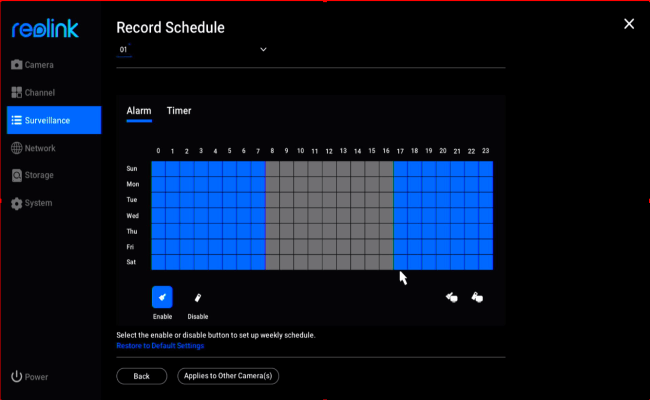Click the hour 23 column header
Screen dimensions: 650x400
(486, 151)
